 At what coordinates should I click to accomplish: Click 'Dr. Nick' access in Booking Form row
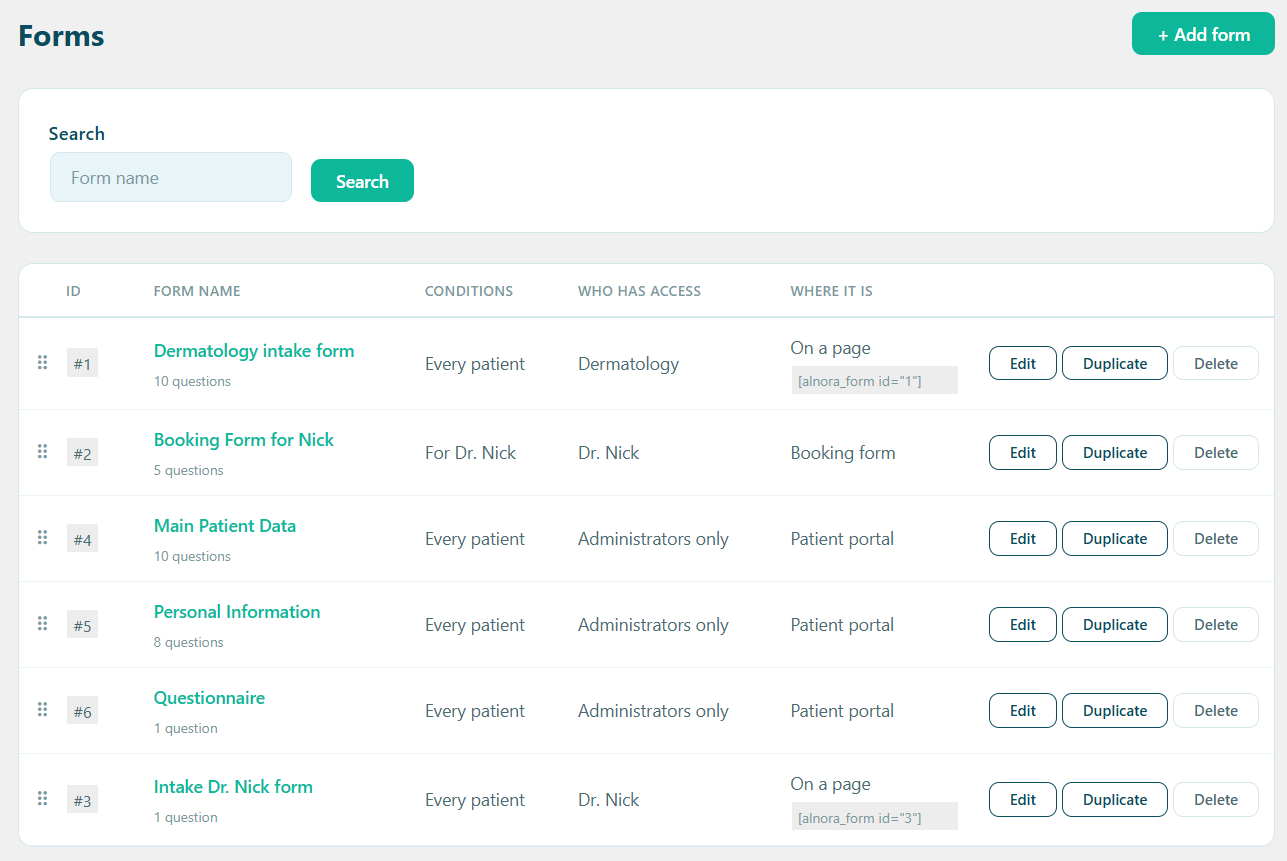(x=608, y=453)
